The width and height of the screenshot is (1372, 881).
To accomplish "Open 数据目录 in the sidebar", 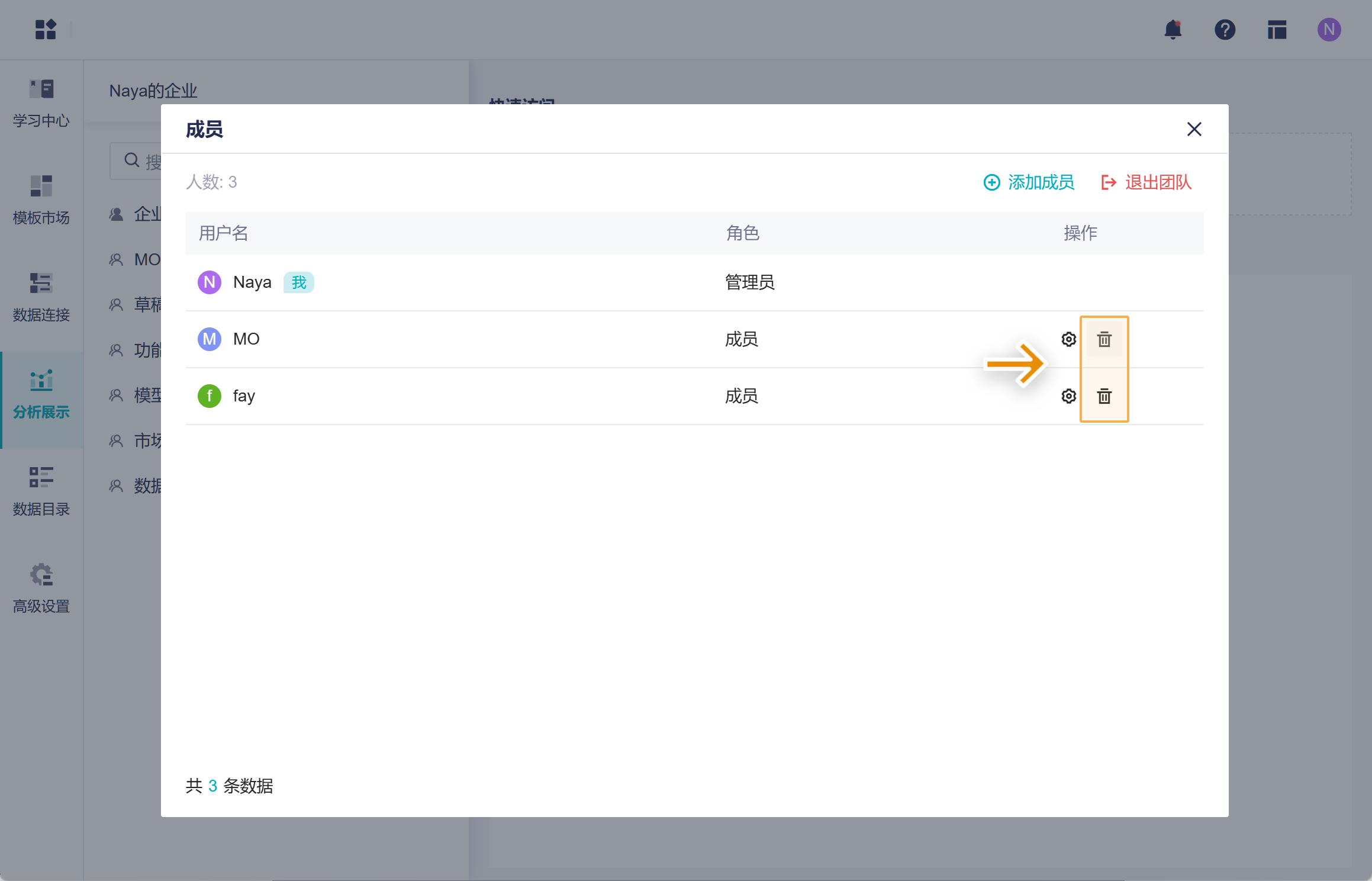I will [41, 492].
